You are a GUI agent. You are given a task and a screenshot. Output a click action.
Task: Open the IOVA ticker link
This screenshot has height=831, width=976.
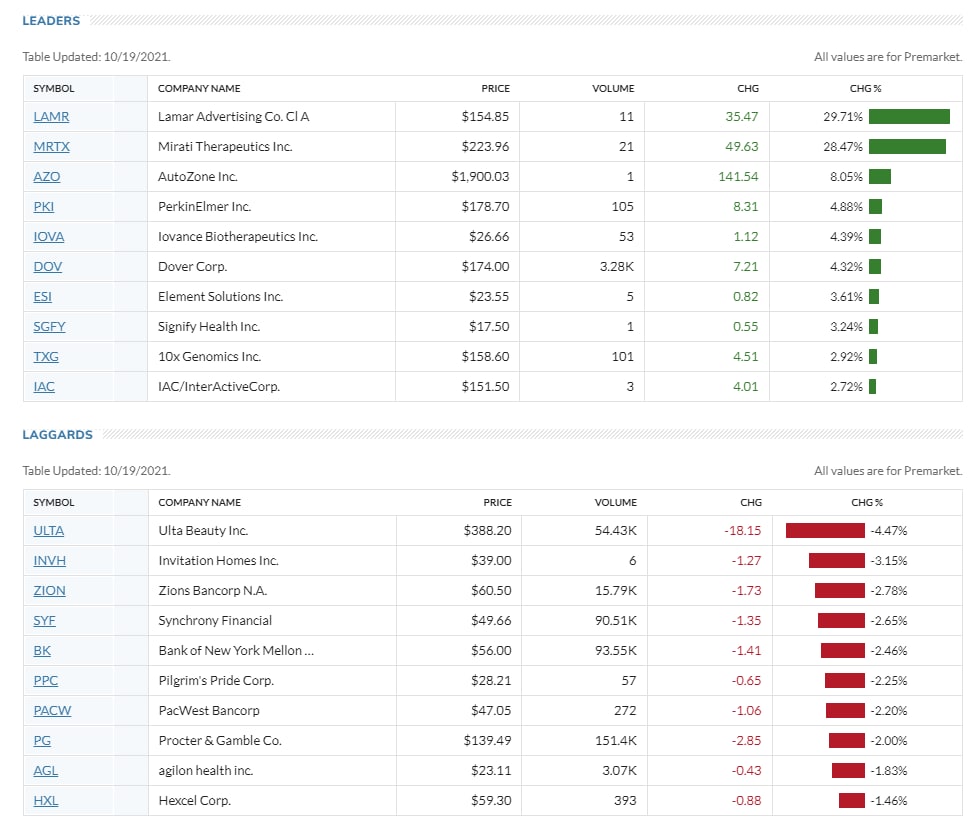point(49,237)
